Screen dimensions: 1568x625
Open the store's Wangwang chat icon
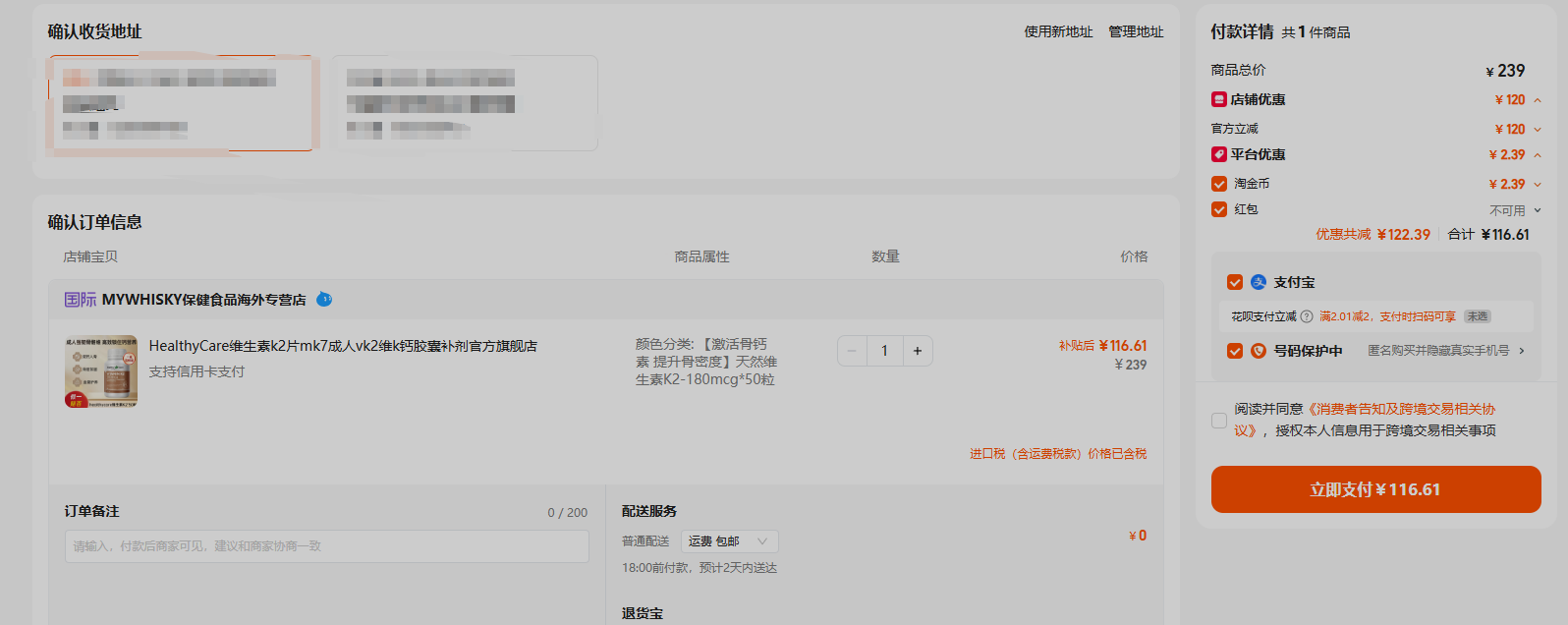(x=324, y=299)
